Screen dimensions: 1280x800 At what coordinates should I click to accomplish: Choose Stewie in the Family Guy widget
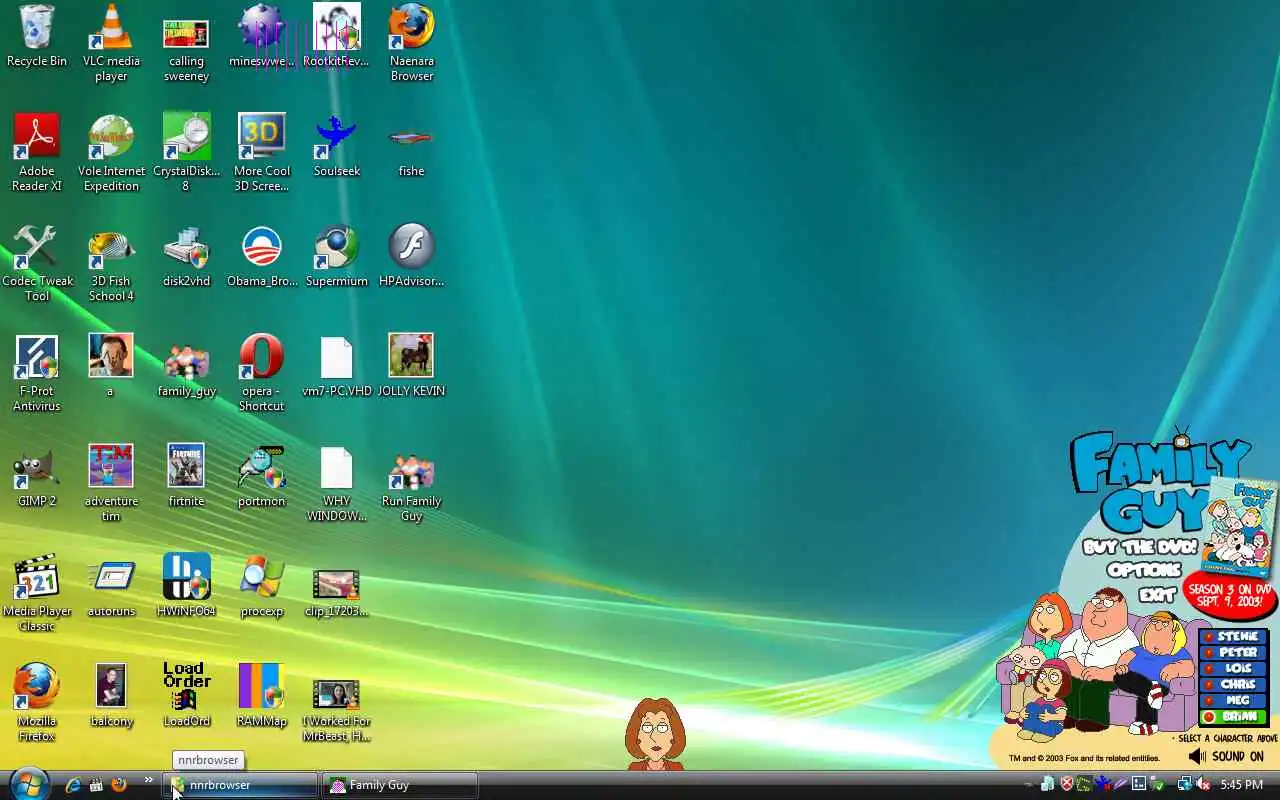pyautogui.click(x=1234, y=636)
